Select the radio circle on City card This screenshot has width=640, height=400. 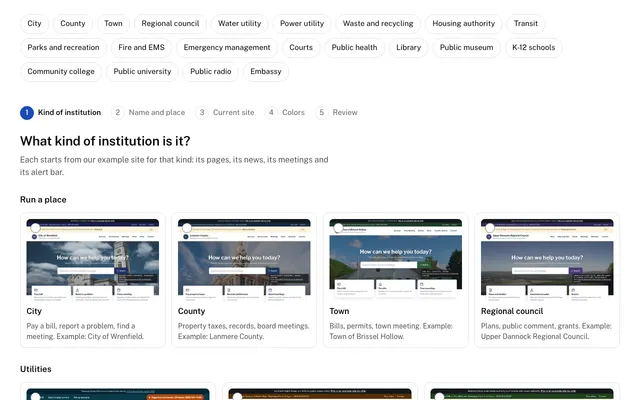[36, 228]
